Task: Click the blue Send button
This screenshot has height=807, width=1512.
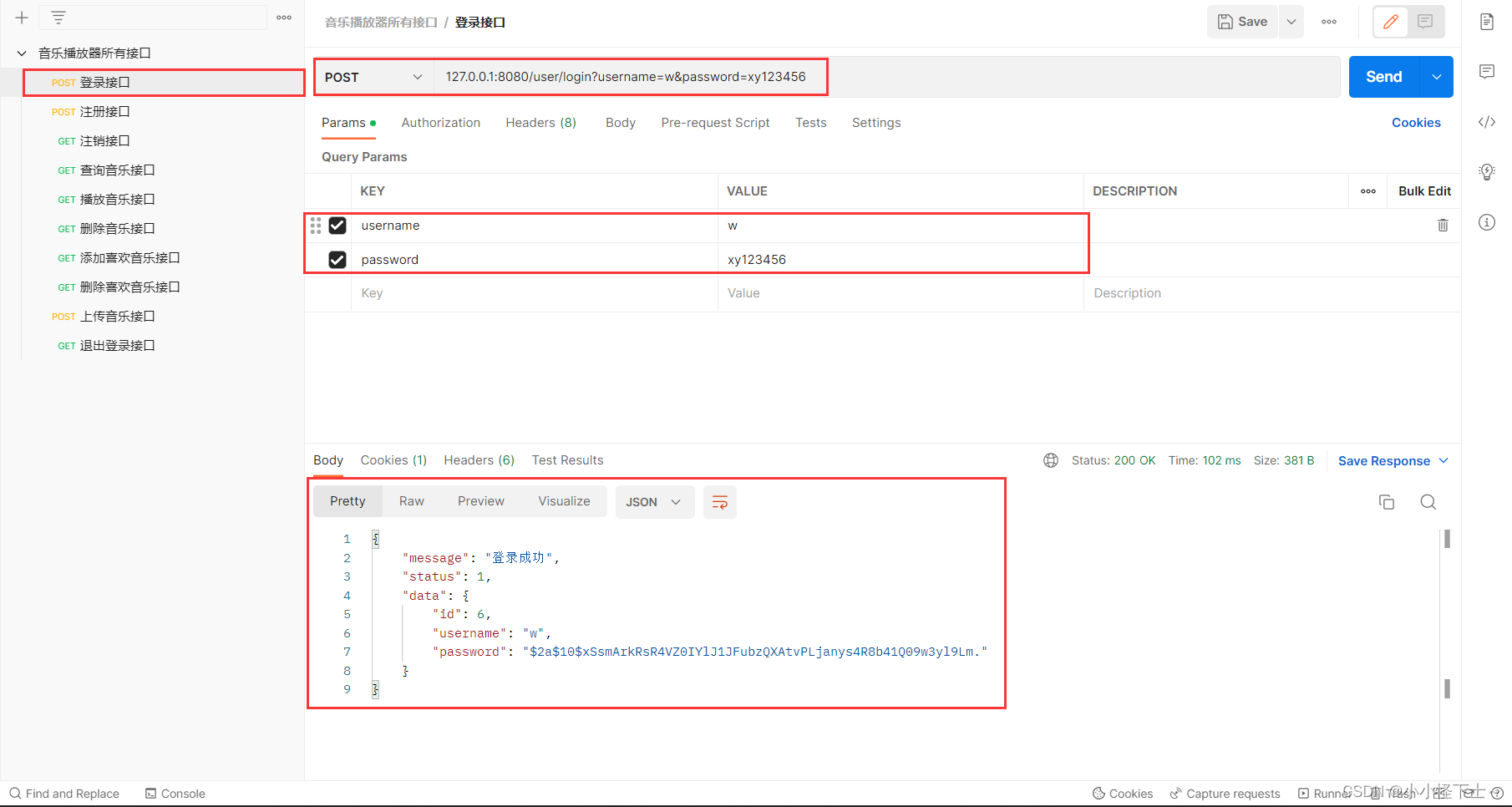Action: click(x=1384, y=77)
